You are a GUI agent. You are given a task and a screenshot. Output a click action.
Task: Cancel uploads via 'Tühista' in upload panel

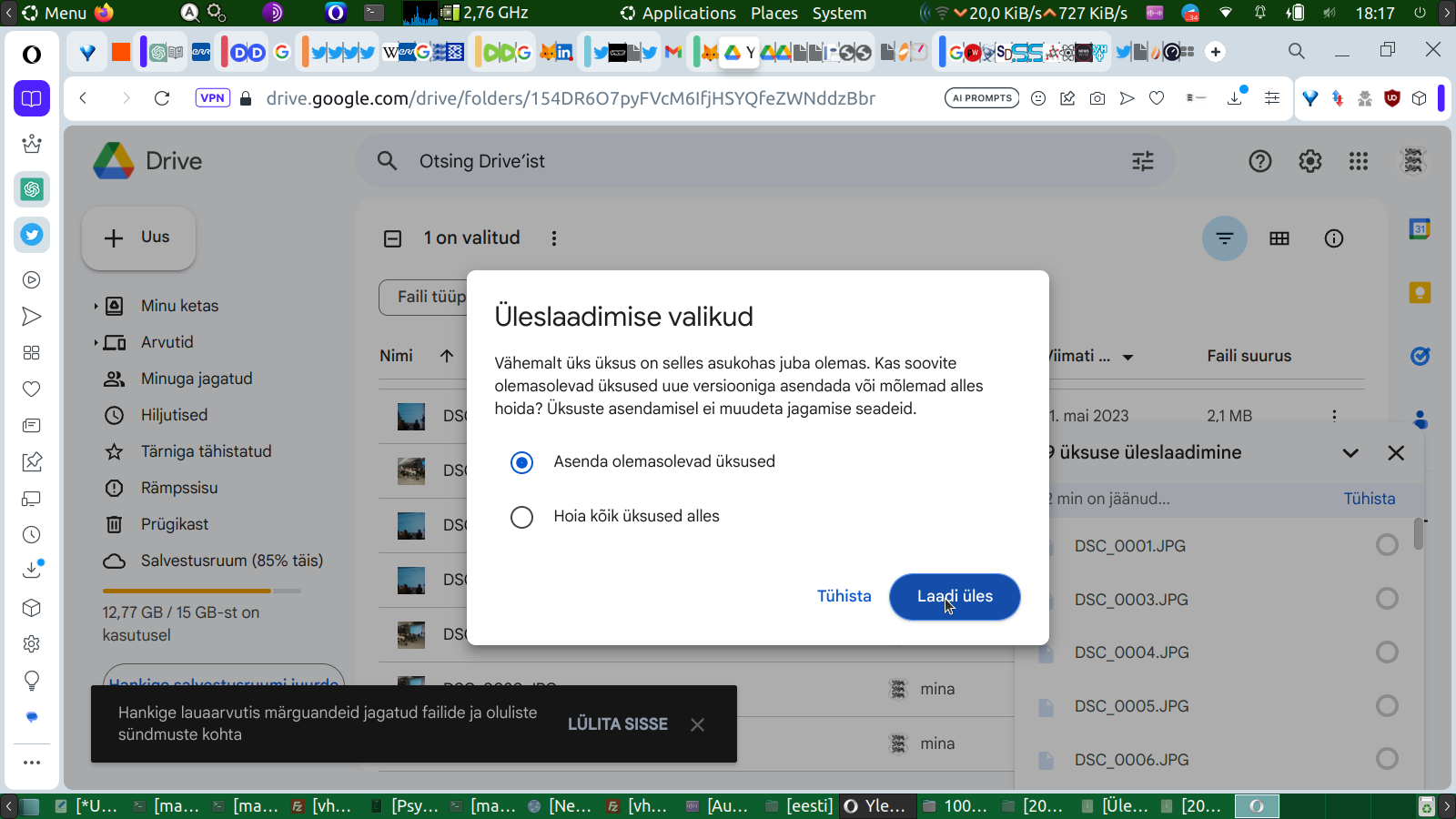pyautogui.click(x=1370, y=499)
